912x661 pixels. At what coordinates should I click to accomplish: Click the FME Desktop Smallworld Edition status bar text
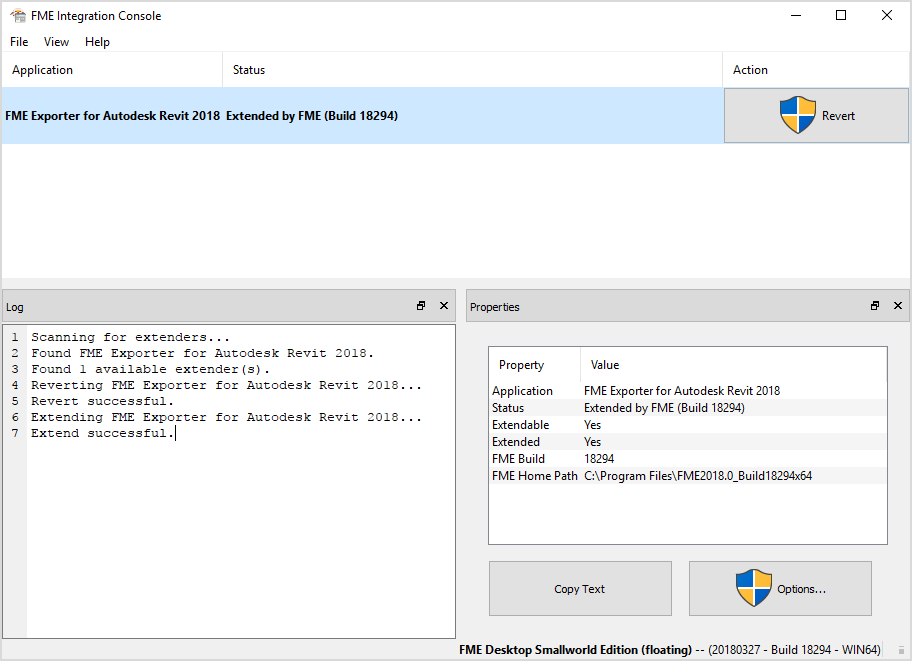(670, 650)
